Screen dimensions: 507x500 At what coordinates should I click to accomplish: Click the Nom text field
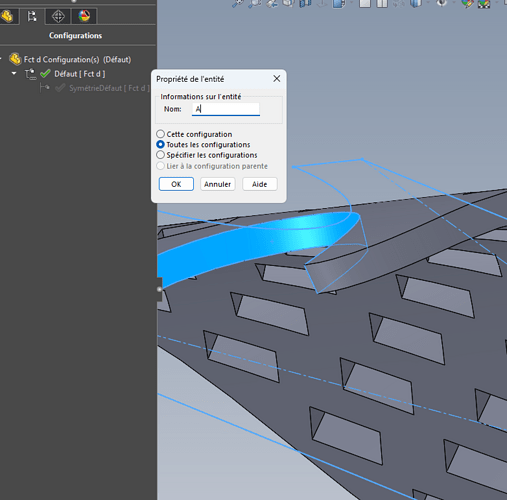point(226,109)
